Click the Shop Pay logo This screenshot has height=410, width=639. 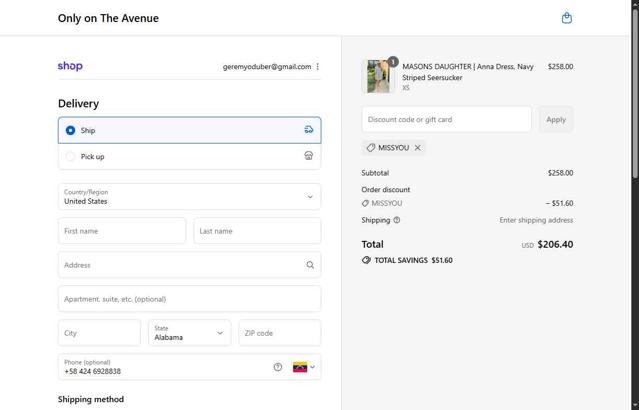point(70,66)
